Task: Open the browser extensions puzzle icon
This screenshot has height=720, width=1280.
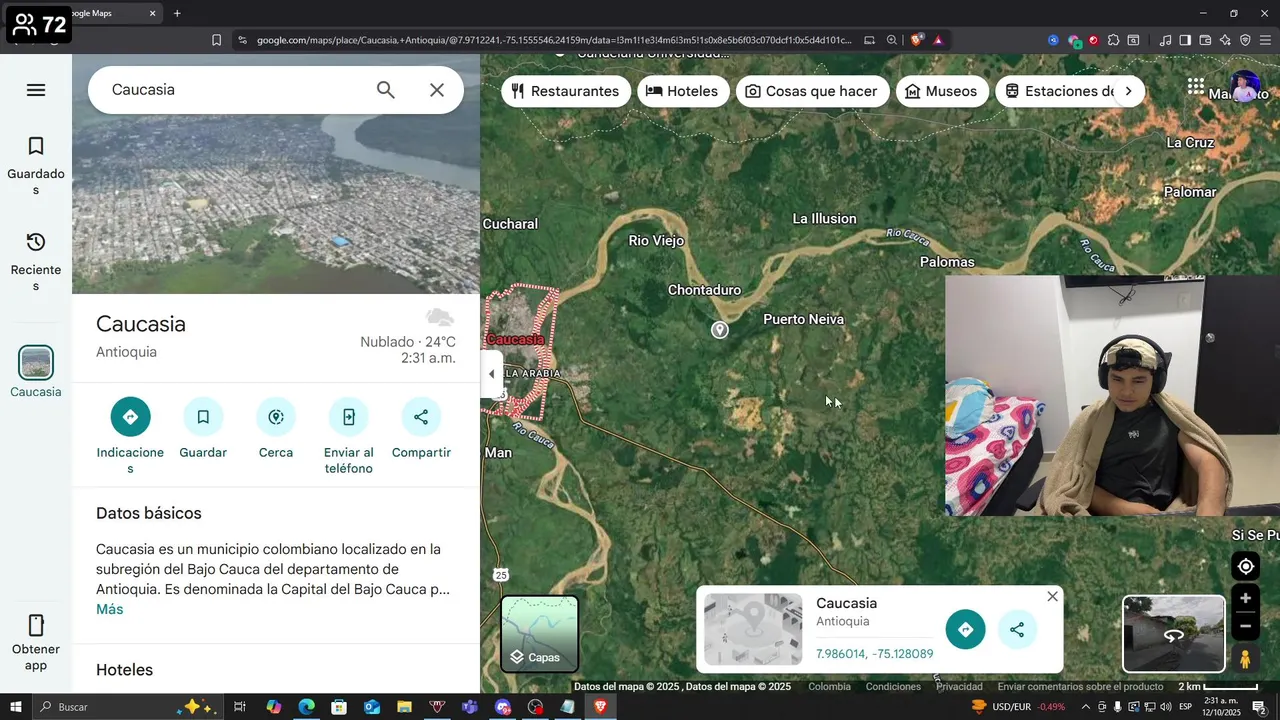Action: point(1113,40)
